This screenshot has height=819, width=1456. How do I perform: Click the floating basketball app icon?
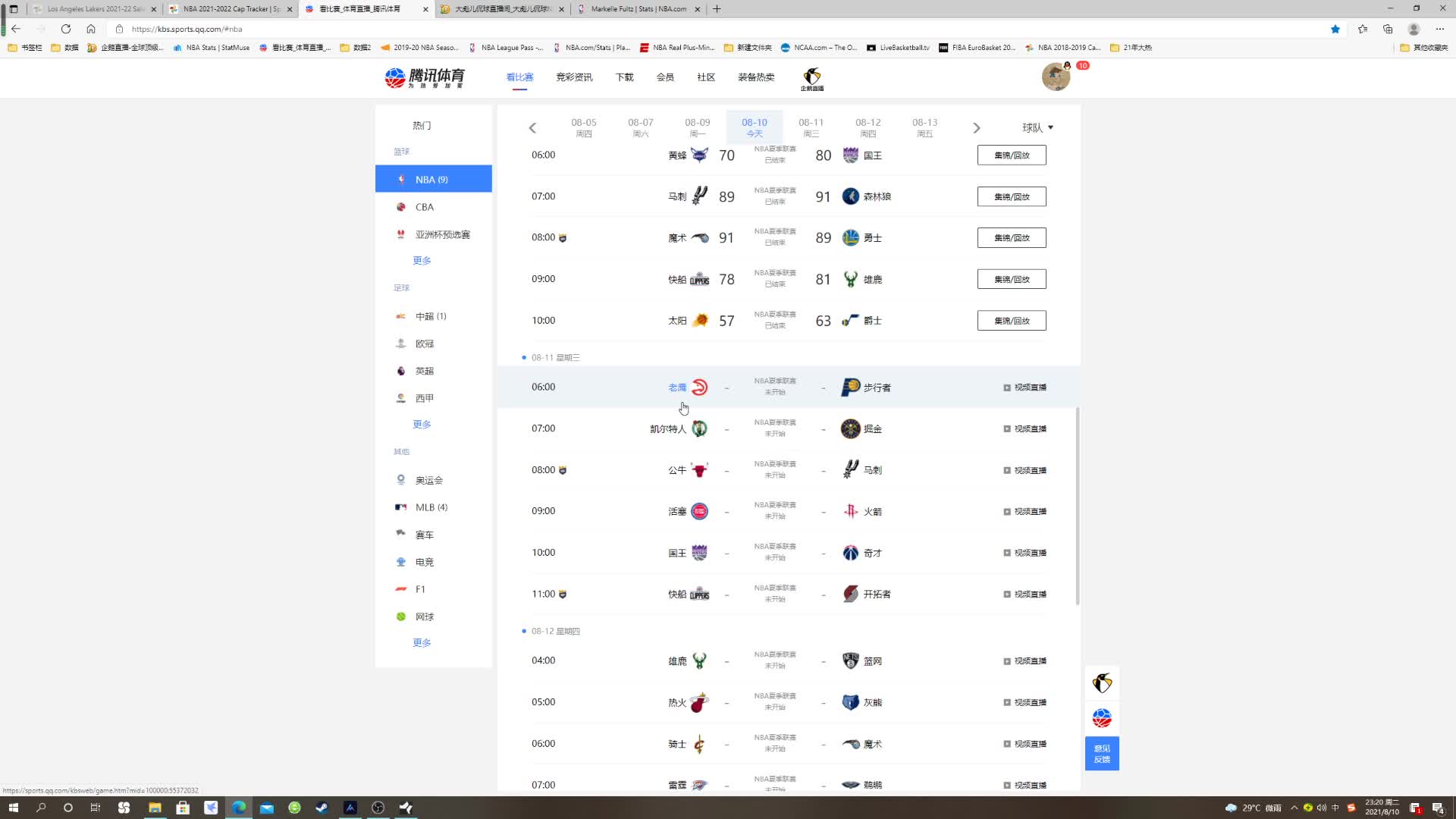tap(1102, 717)
